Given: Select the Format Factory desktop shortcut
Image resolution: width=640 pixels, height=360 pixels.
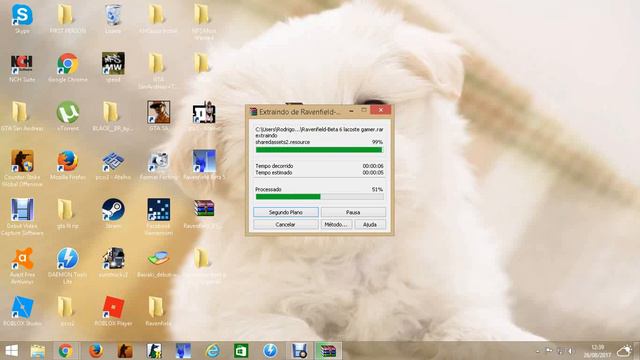Looking at the screenshot, I should click(x=158, y=165).
